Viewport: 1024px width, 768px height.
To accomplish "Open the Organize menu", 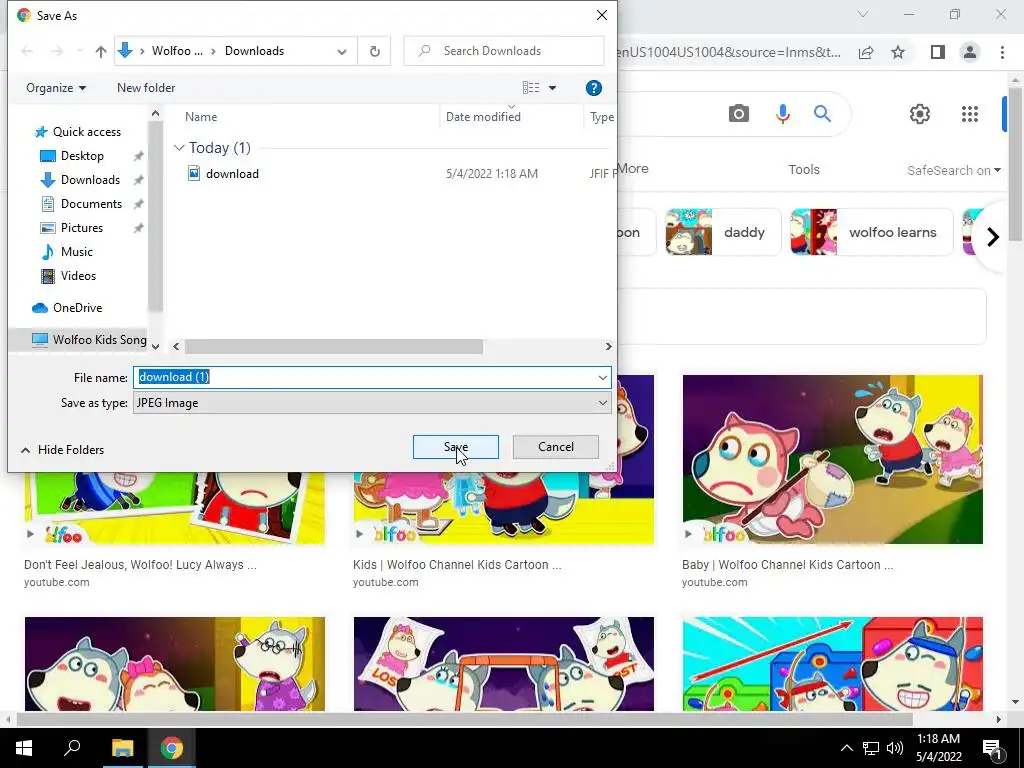I will coord(56,88).
